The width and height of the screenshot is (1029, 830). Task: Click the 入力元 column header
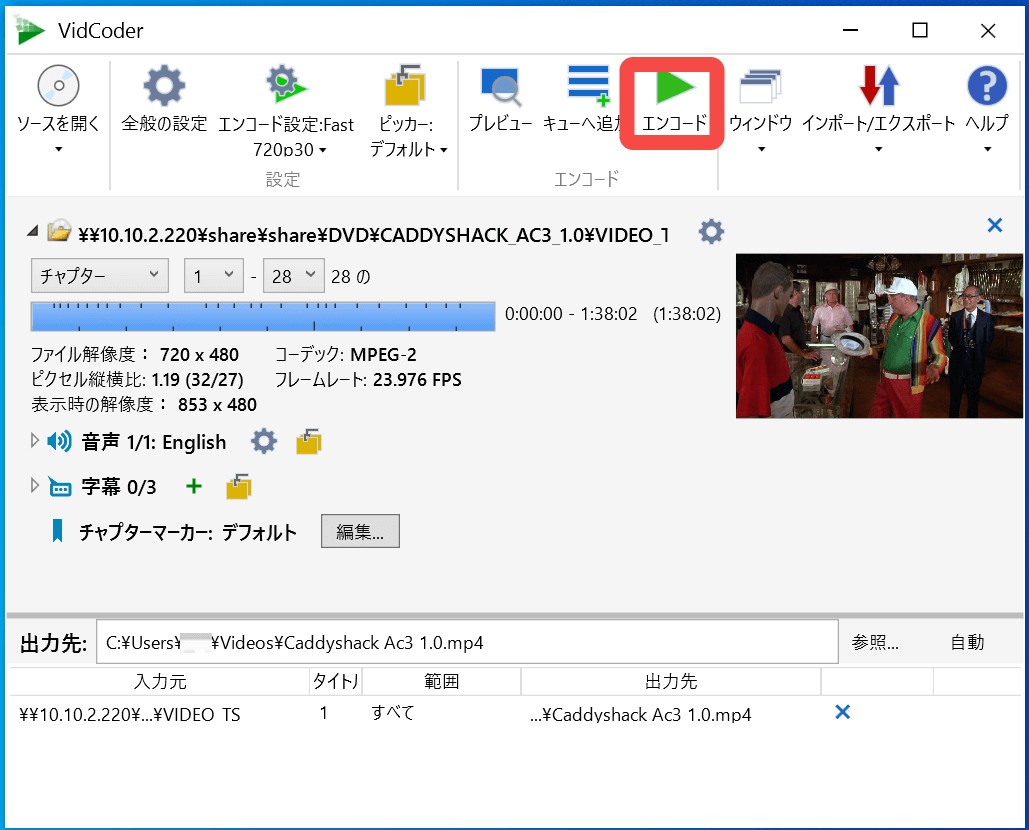[x=159, y=681]
